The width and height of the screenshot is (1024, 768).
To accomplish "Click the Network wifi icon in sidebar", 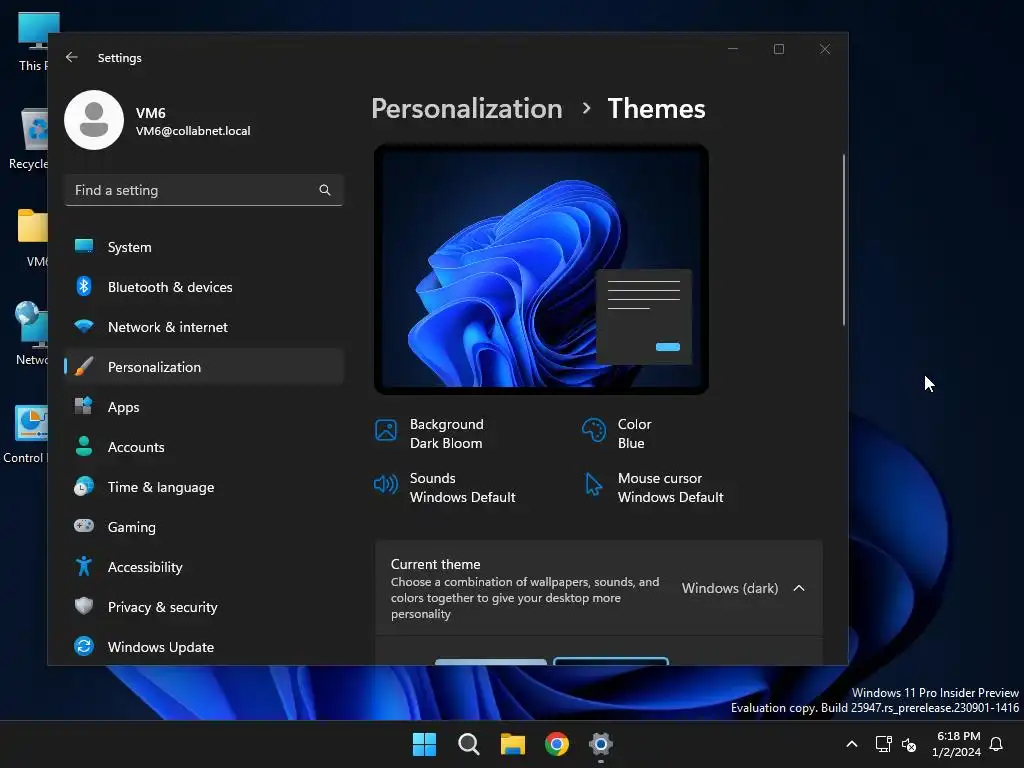I will (84, 327).
